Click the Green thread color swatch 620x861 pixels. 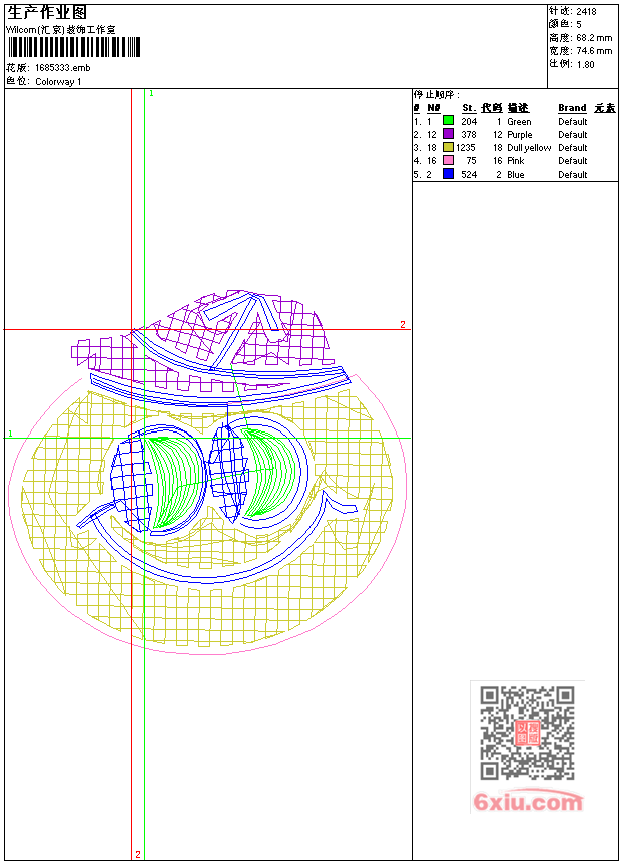pos(448,120)
